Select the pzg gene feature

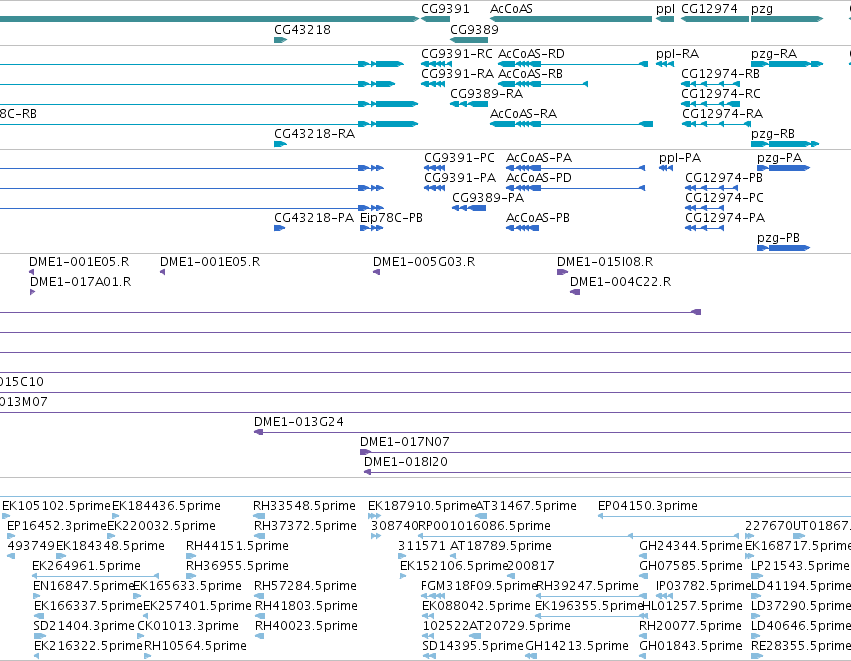click(x=787, y=19)
